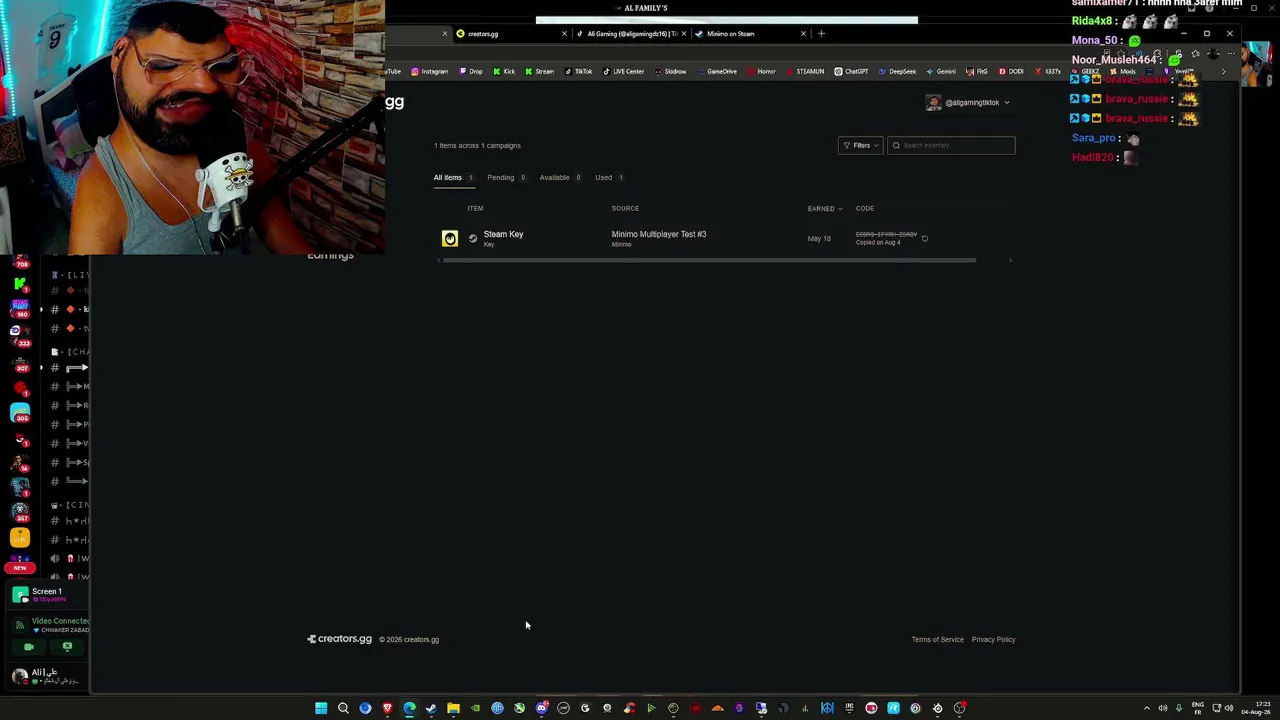This screenshot has width=1280, height=720.
Task: Open the Instagram bookmark
Action: (x=430, y=71)
